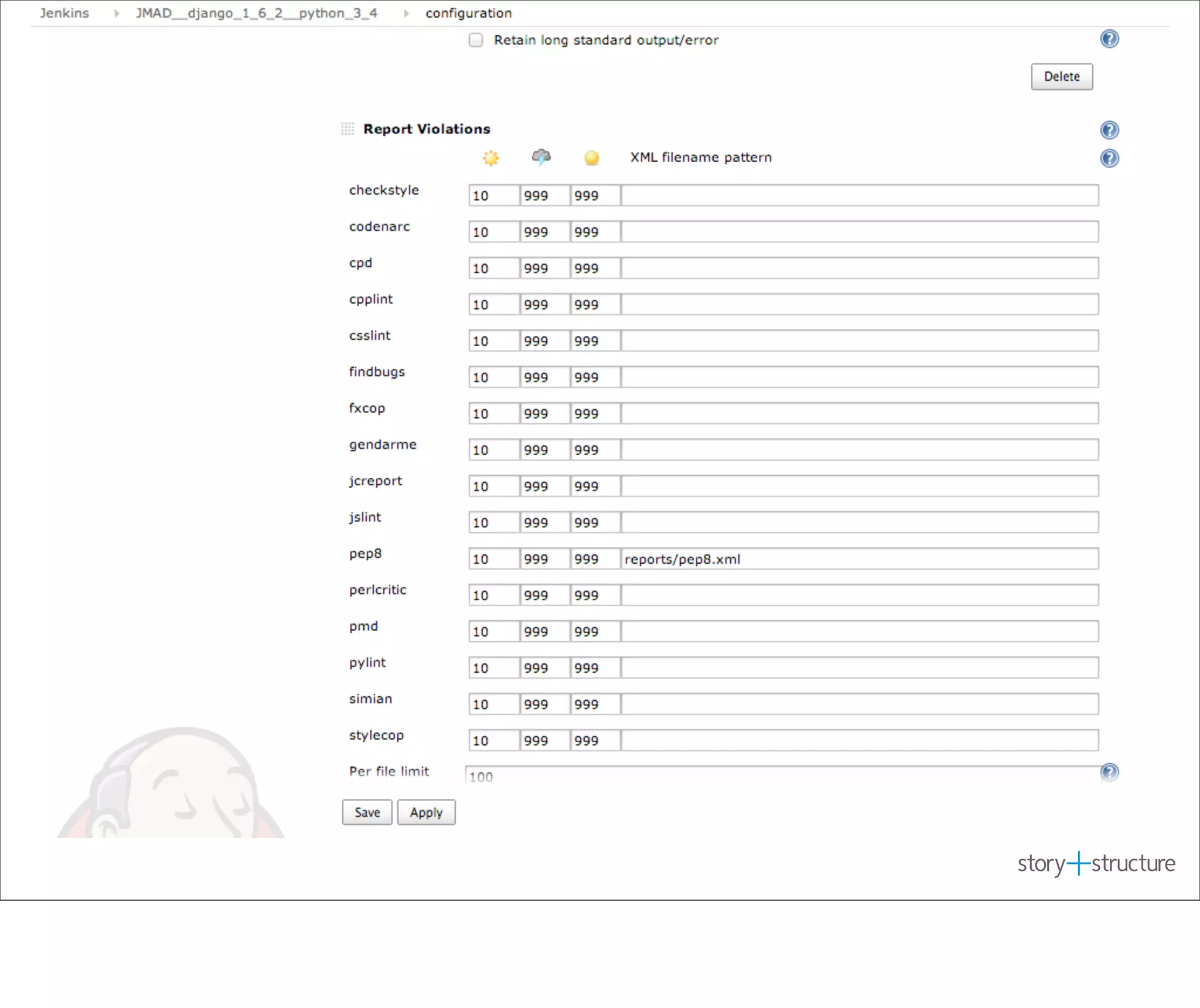
Task: Click csslint XML filename pattern field
Action: (x=860, y=341)
